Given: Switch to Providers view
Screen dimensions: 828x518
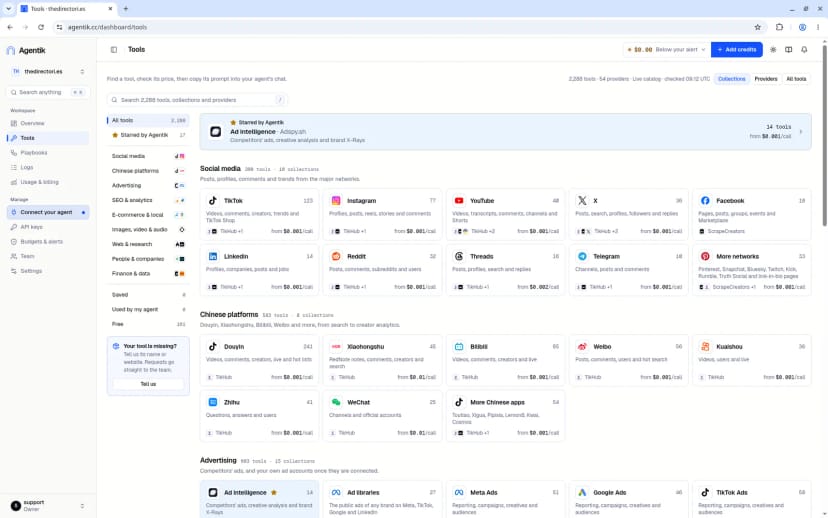Looking at the screenshot, I should click(x=766, y=79).
